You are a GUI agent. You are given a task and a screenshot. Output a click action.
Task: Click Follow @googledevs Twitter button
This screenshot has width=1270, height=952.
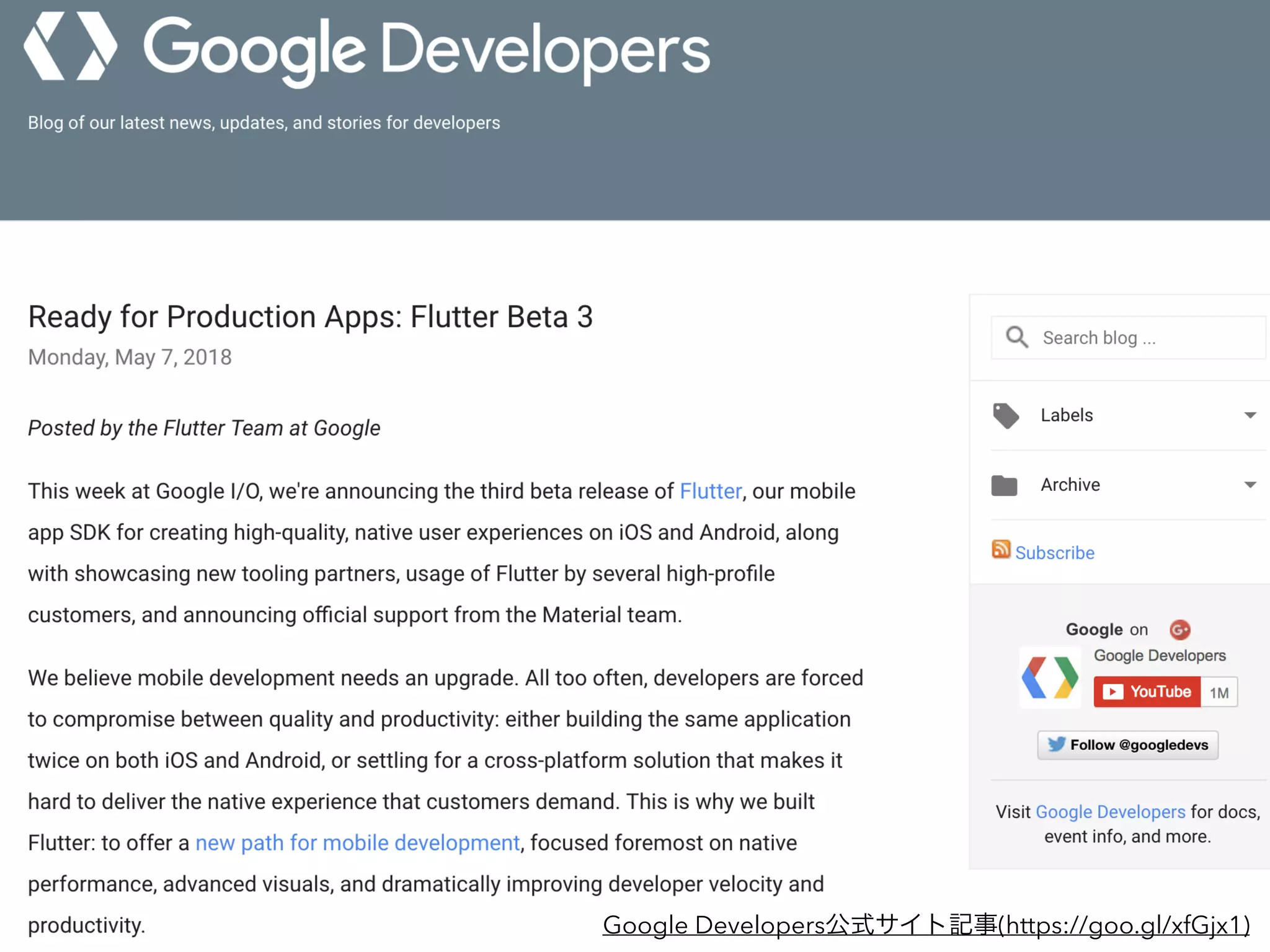(1127, 745)
